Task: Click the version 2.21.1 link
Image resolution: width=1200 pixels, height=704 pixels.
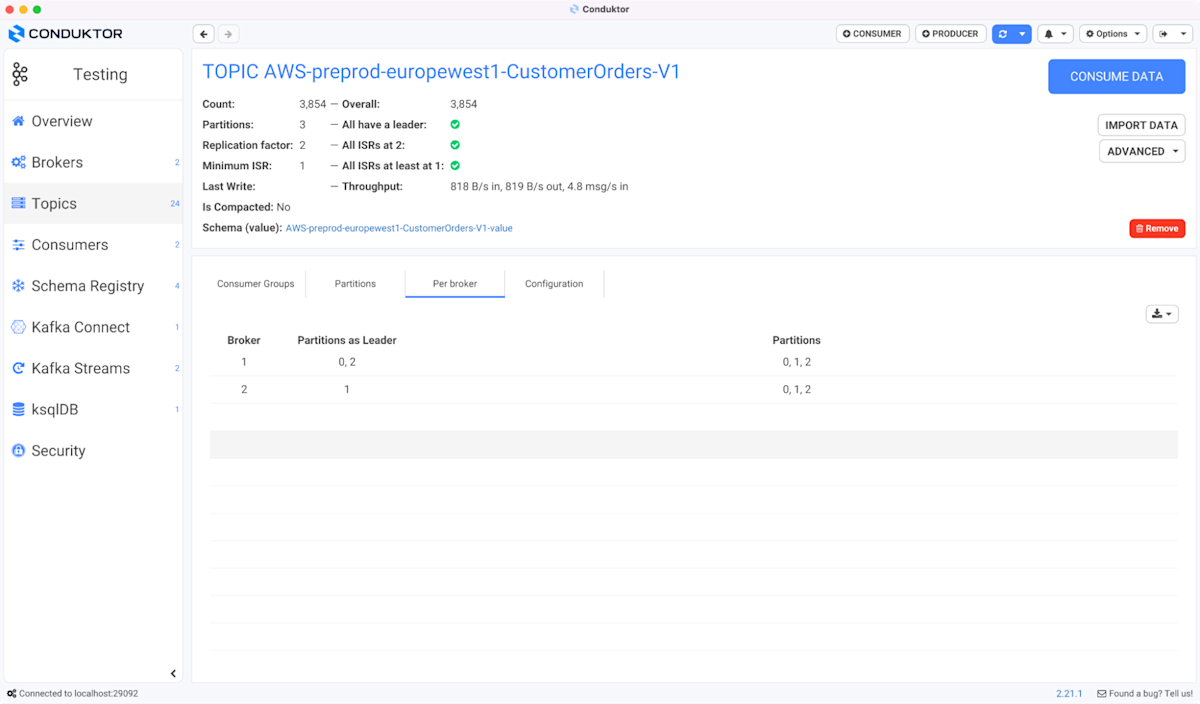Action: point(1069,693)
